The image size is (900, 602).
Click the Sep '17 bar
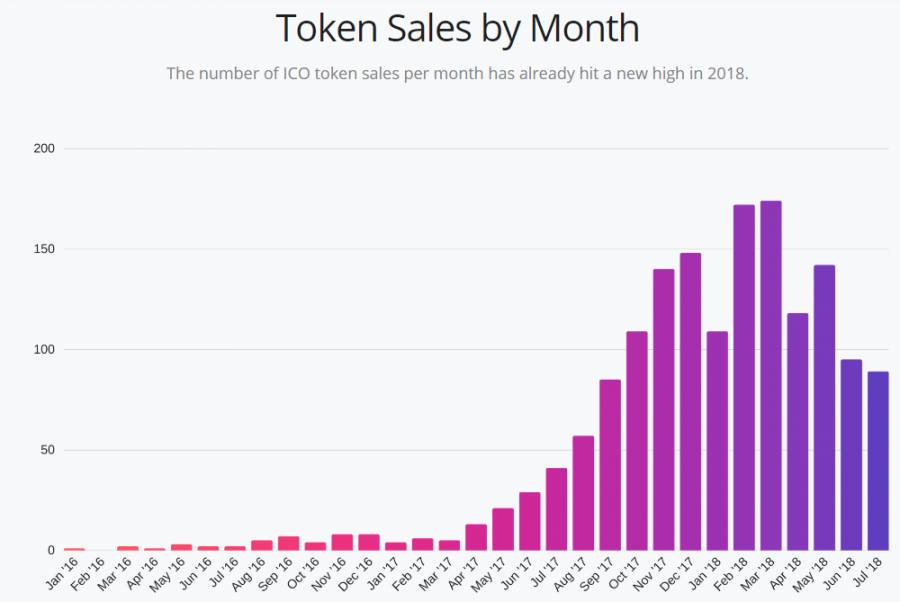point(610,465)
